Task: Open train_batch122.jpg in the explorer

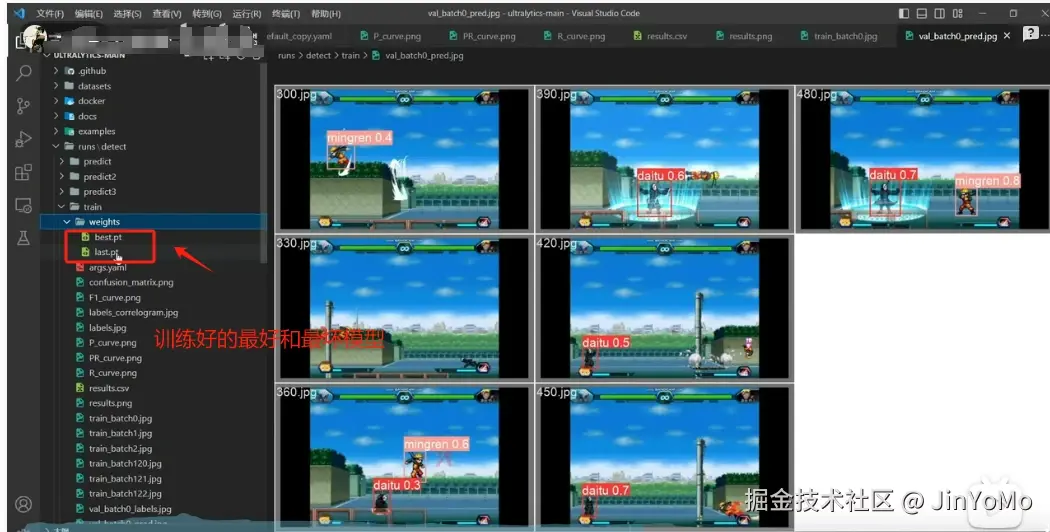Action: tap(125, 493)
